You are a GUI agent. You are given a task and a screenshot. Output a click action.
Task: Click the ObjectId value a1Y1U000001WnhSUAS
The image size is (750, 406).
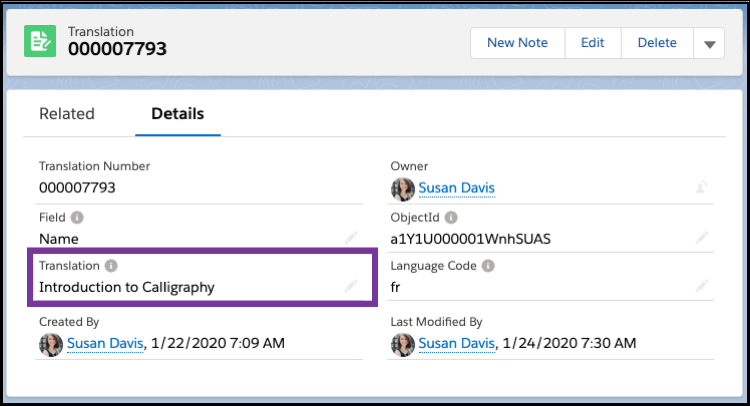[471, 239]
